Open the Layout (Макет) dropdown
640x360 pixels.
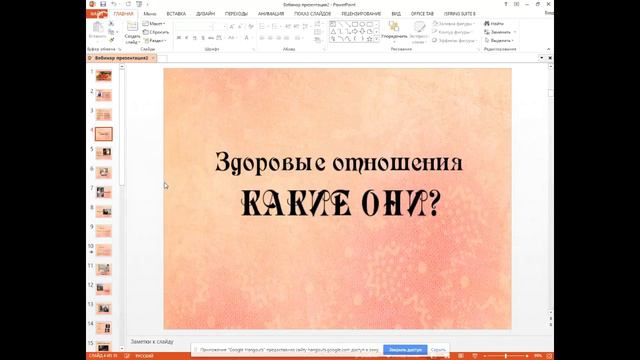(154, 24)
